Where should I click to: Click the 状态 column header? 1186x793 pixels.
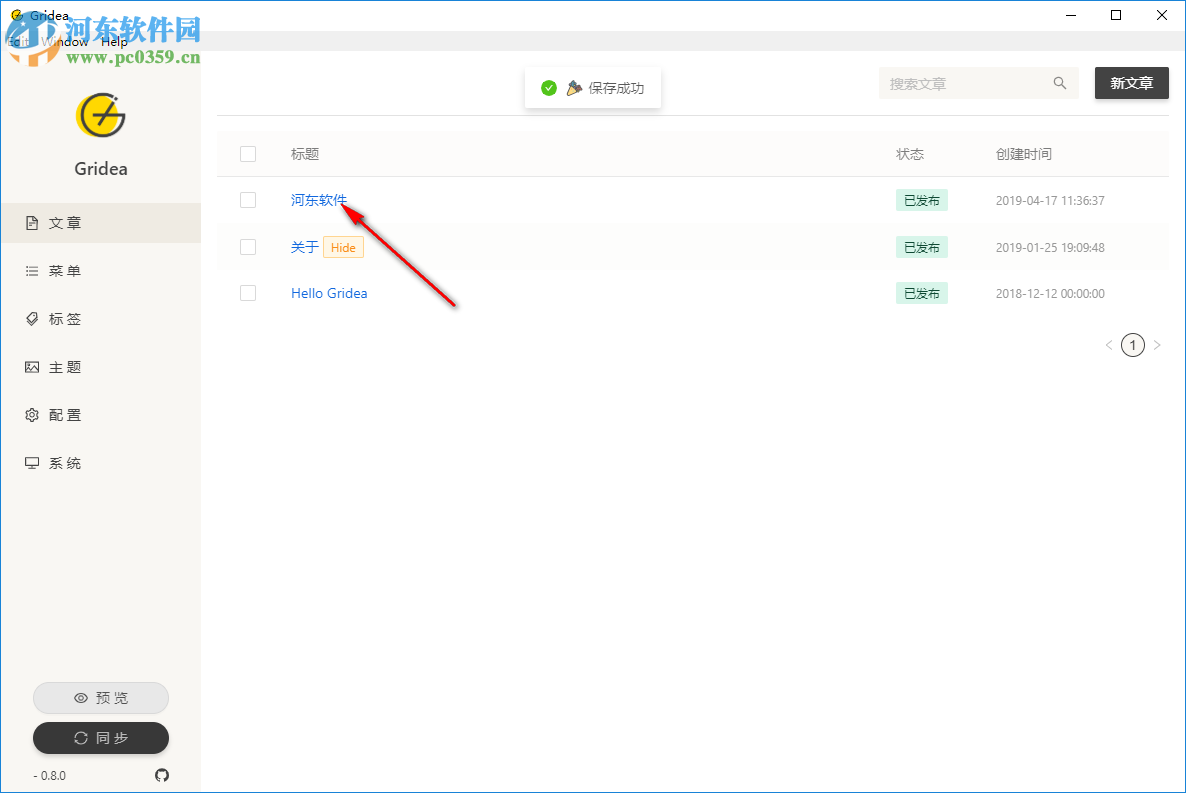coord(910,154)
